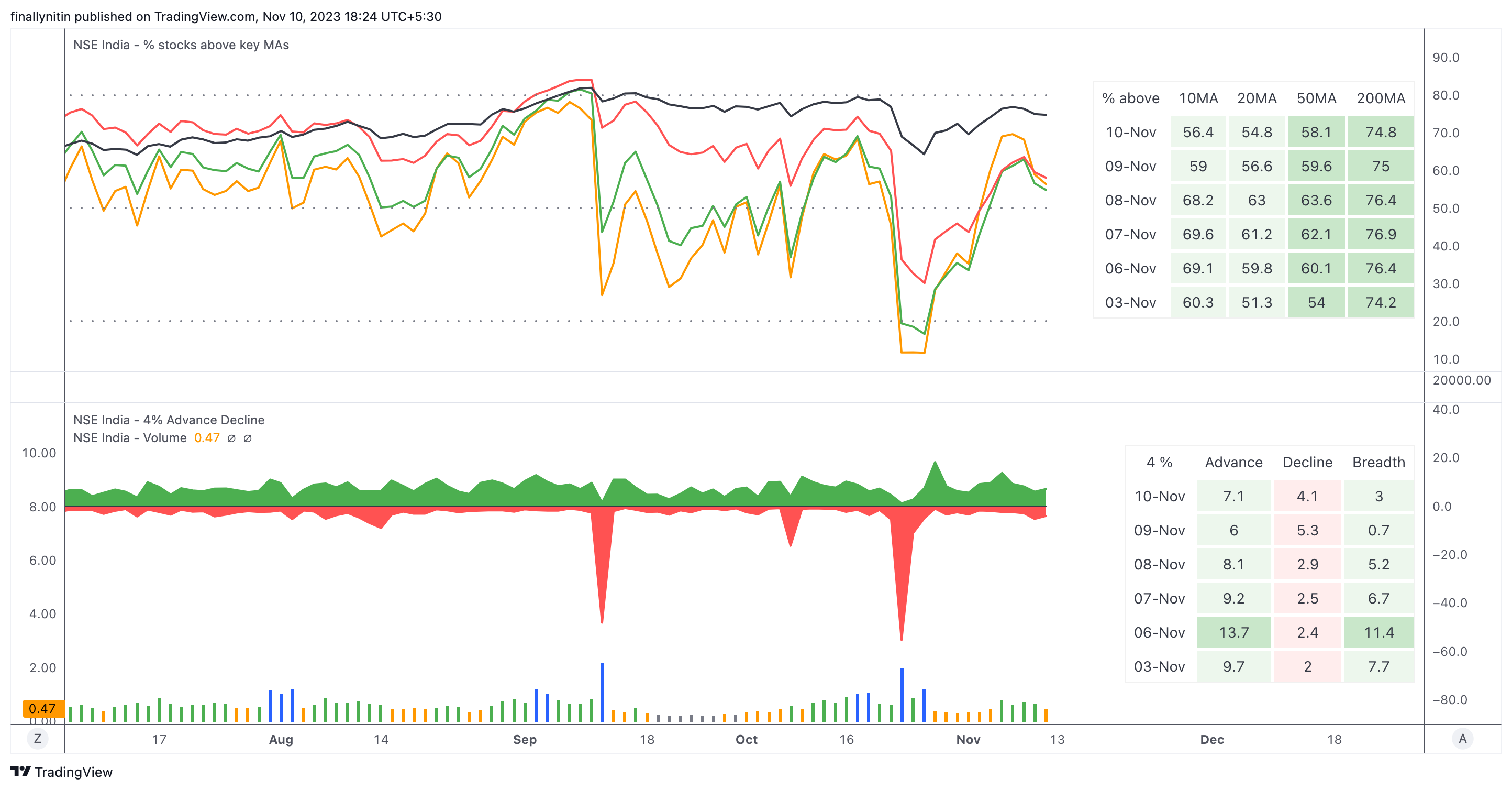Select the NSE India - Volume legend label
The image size is (1512, 790).
[130, 438]
